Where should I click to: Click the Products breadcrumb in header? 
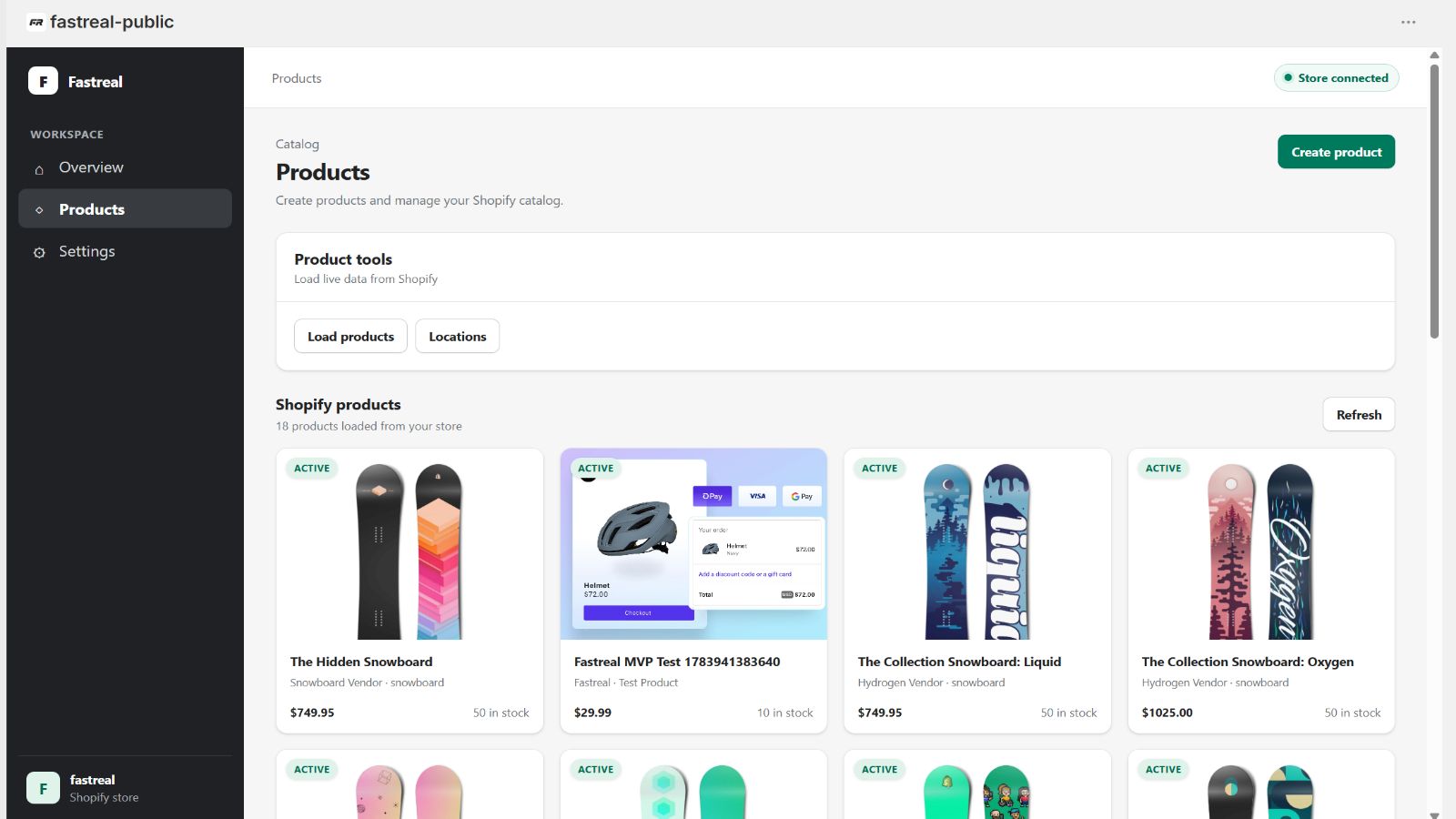click(297, 78)
